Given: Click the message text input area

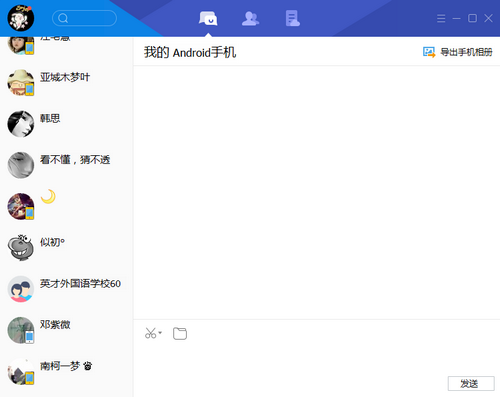Looking at the screenshot, I should pos(317,360).
